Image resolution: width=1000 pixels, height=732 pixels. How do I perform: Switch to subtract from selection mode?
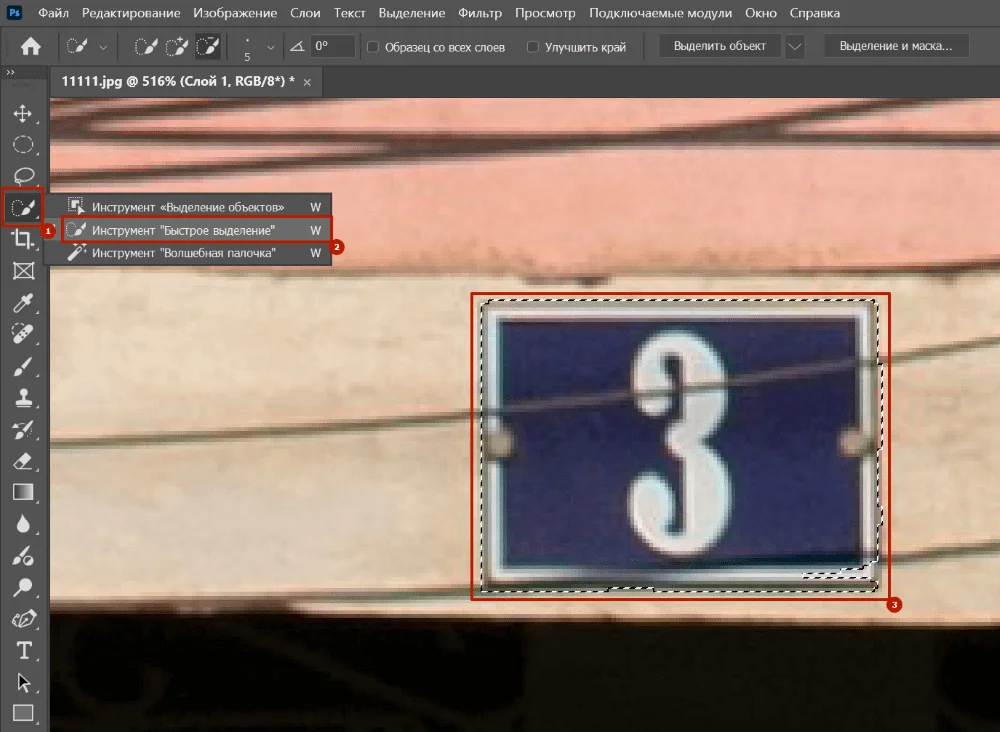208,46
